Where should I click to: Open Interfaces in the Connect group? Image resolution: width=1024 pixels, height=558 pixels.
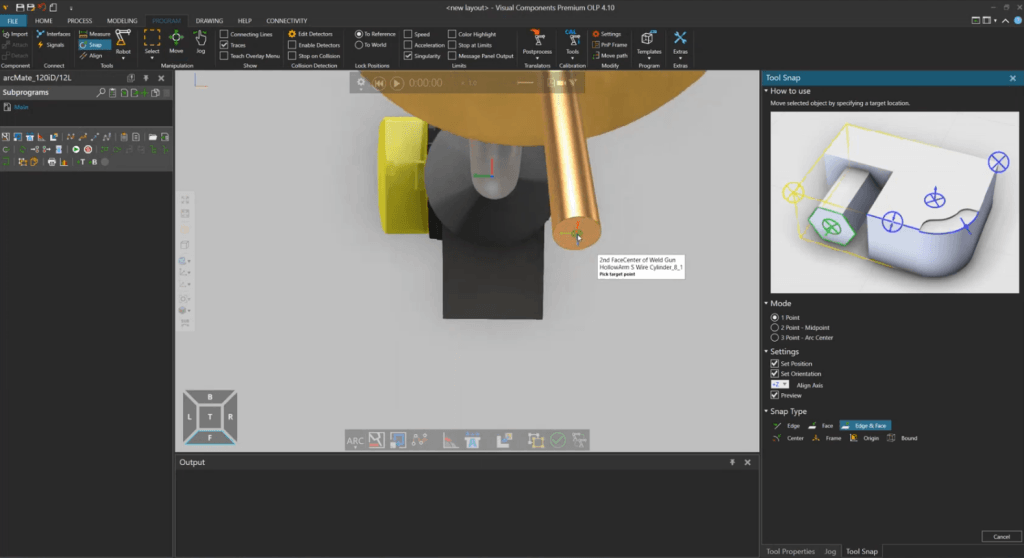point(54,34)
